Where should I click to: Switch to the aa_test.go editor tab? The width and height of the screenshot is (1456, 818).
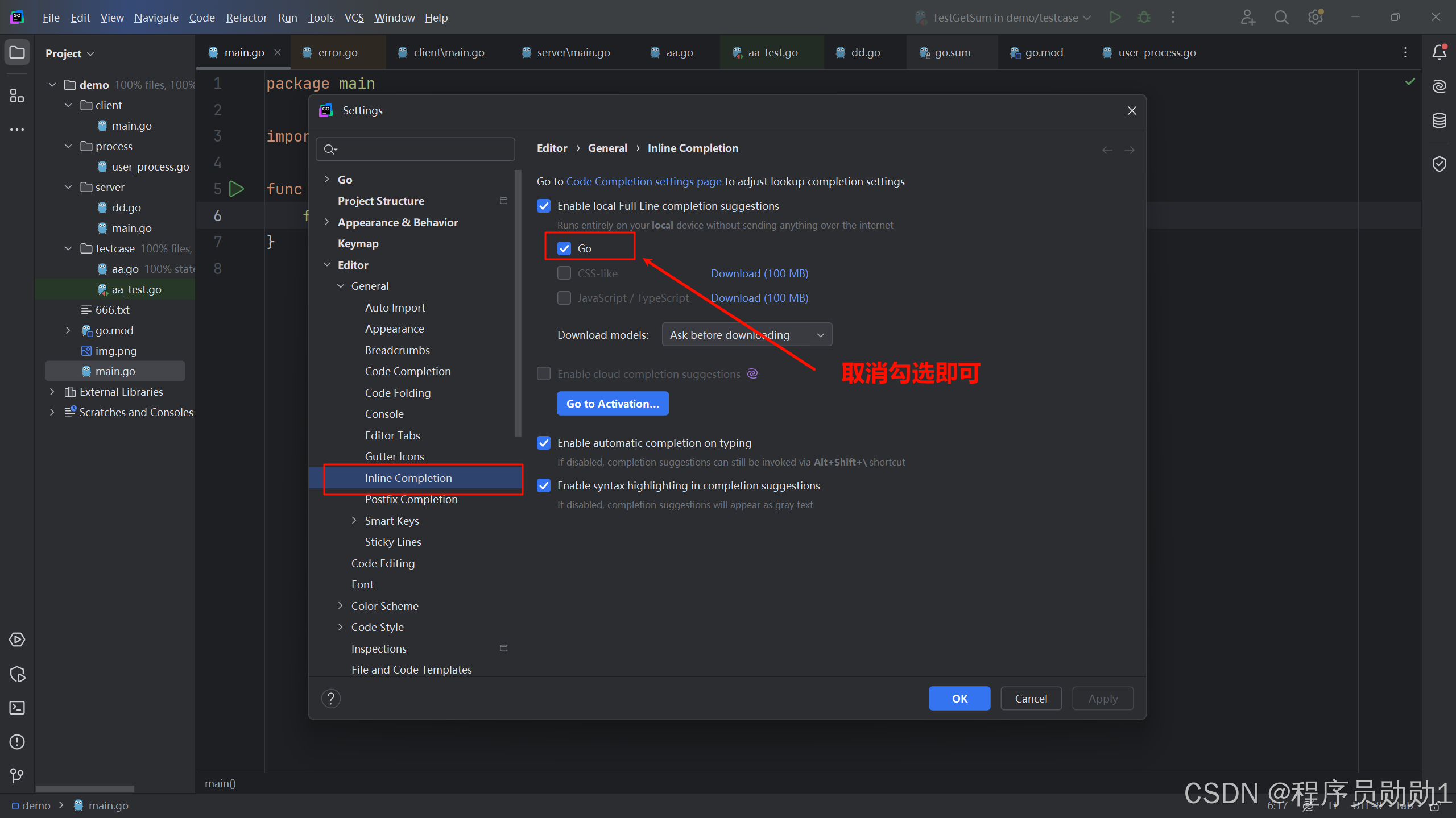coord(772,52)
